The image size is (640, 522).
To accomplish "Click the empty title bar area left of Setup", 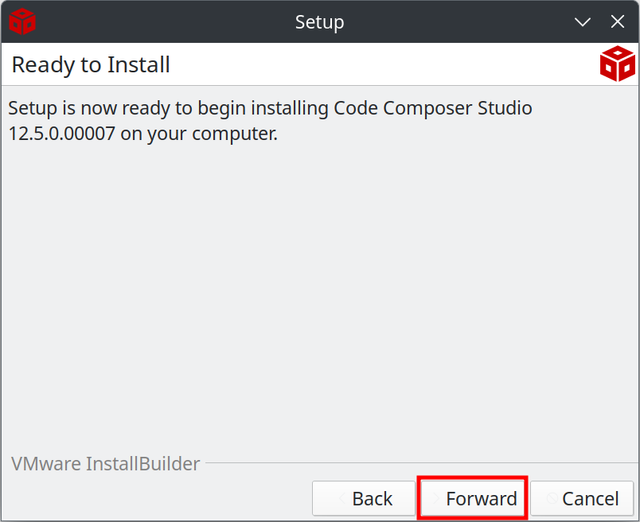I will [163, 22].
